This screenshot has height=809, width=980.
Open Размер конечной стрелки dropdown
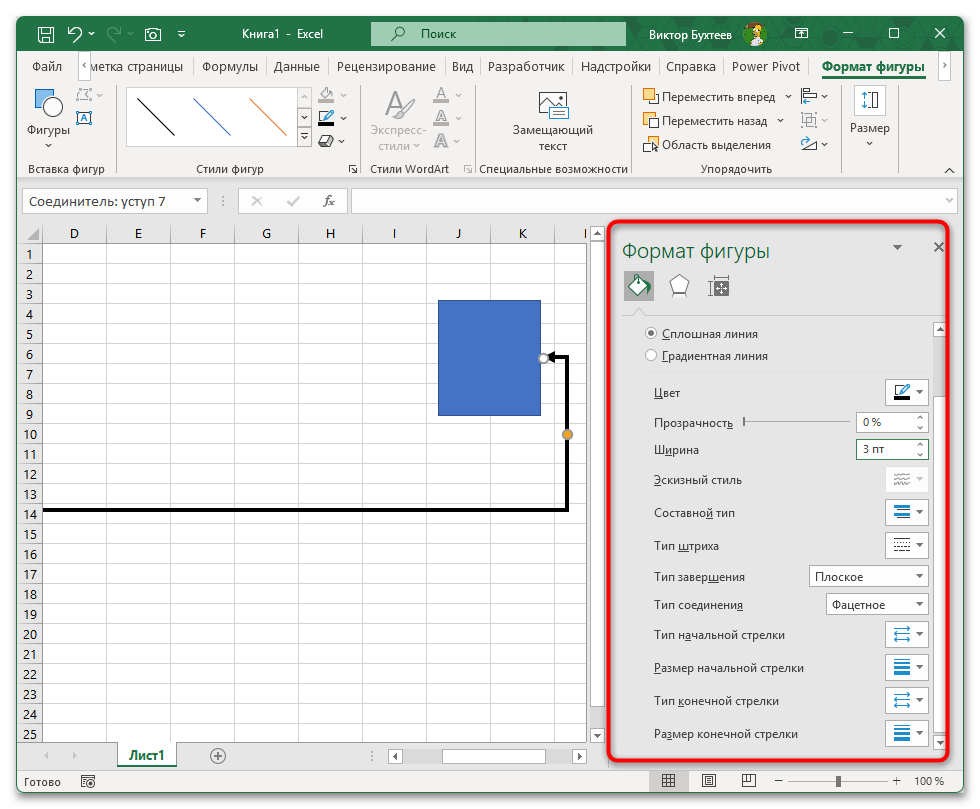tap(907, 733)
